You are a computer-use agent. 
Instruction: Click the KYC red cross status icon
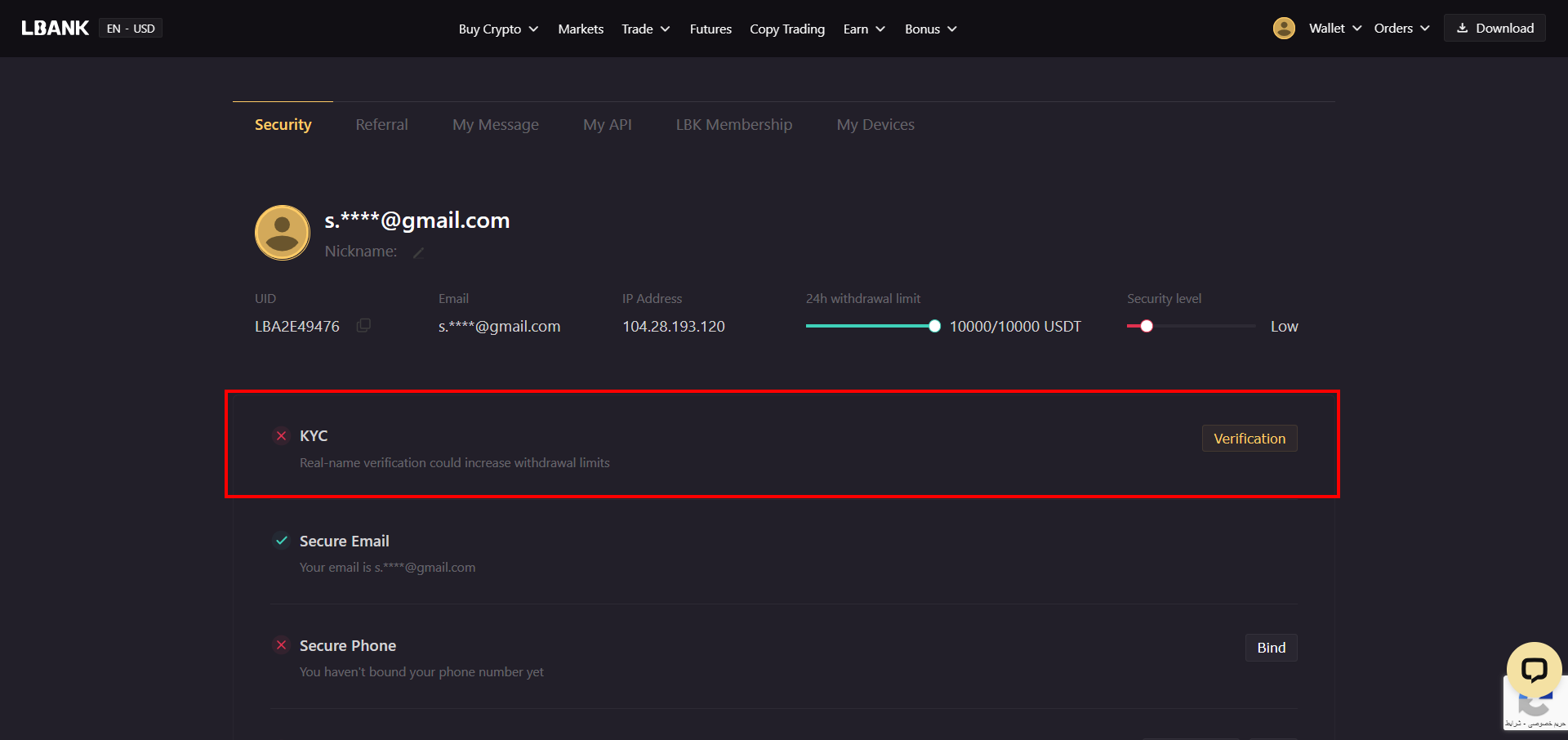[x=281, y=435]
